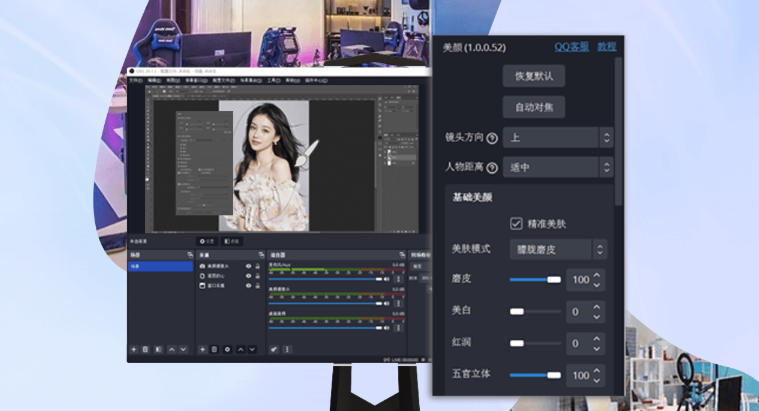Image resolution: width=759 pixels, height=411 pixels.
Task: Decrease 美白 value with down arrow
Action: 597,317
